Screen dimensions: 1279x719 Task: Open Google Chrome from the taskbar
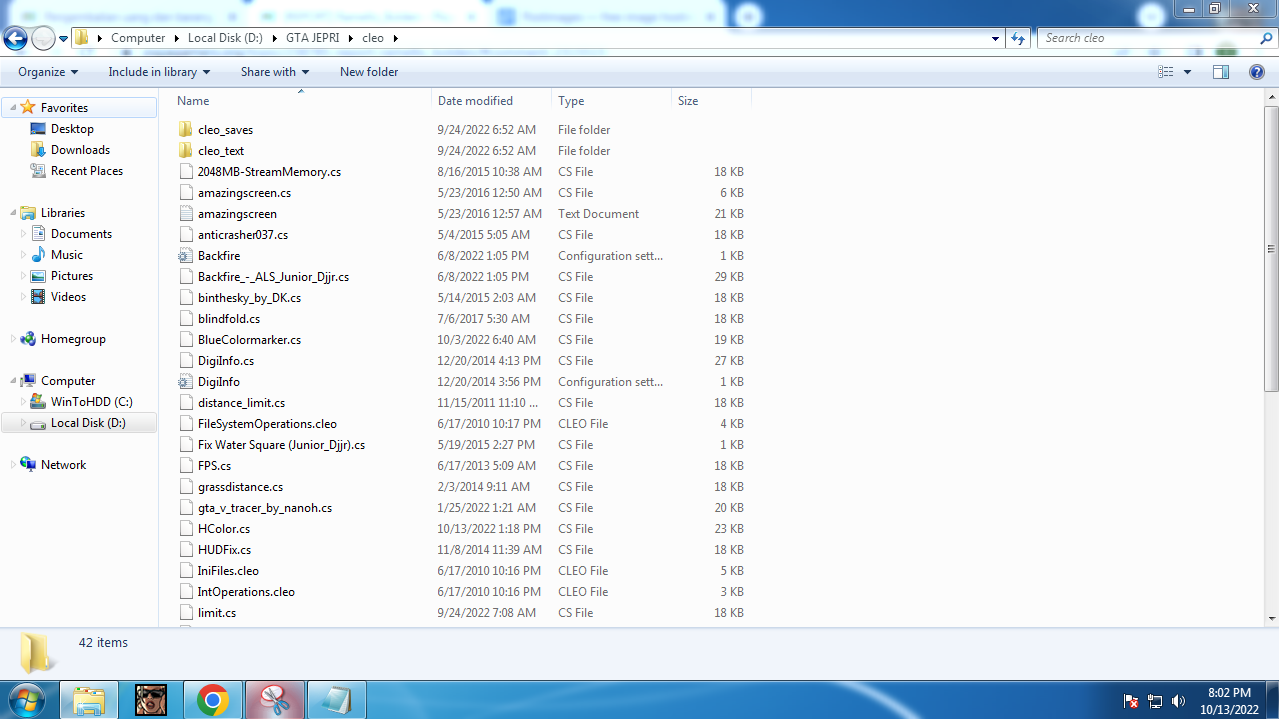[x=212, y=700]
